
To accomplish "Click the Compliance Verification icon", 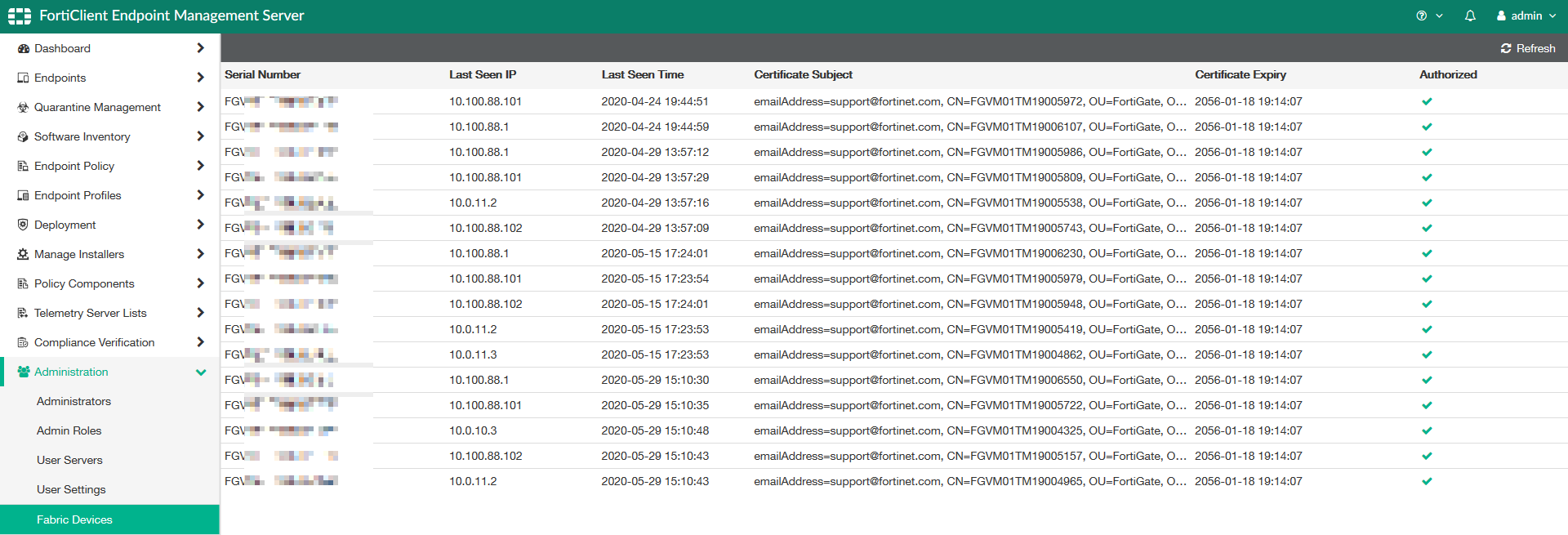I will [23, 342].
